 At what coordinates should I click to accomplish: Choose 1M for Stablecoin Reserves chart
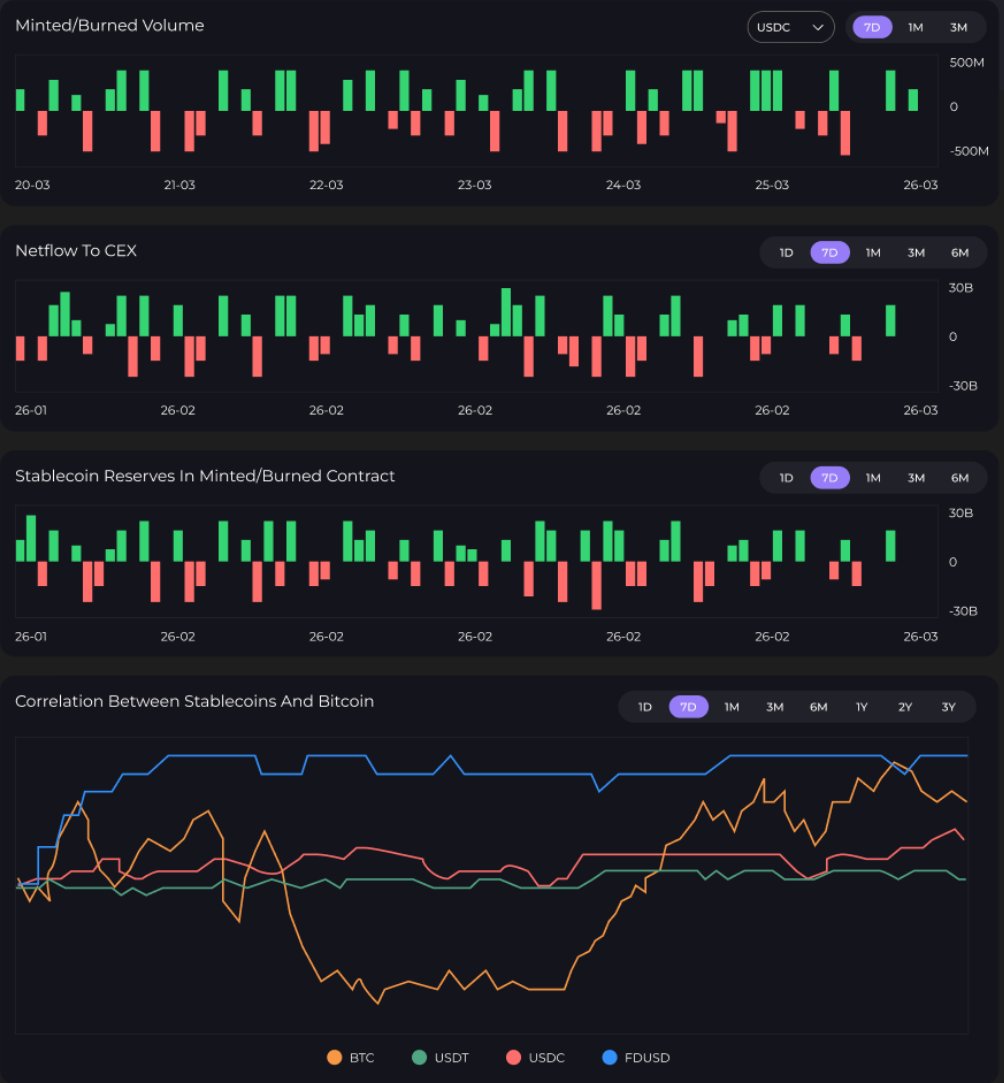[x=873, y=478]
